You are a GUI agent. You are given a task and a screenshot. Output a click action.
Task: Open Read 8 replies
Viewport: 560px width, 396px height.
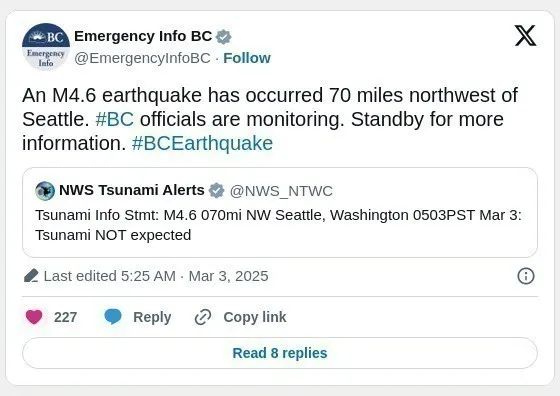280,353
